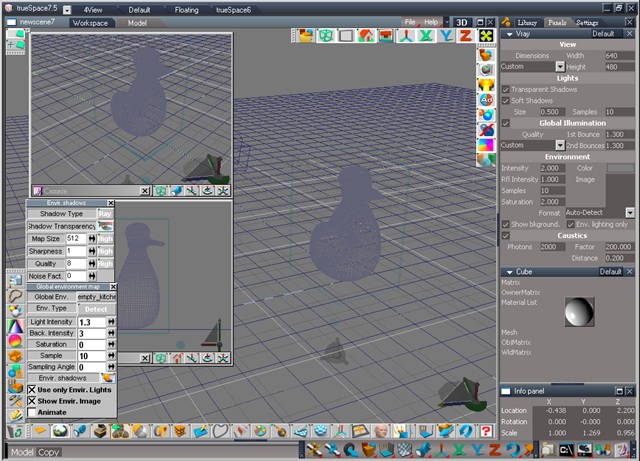Open the File menu
Image resolution: width=640 pixels, height=461 pixels.
410,21
